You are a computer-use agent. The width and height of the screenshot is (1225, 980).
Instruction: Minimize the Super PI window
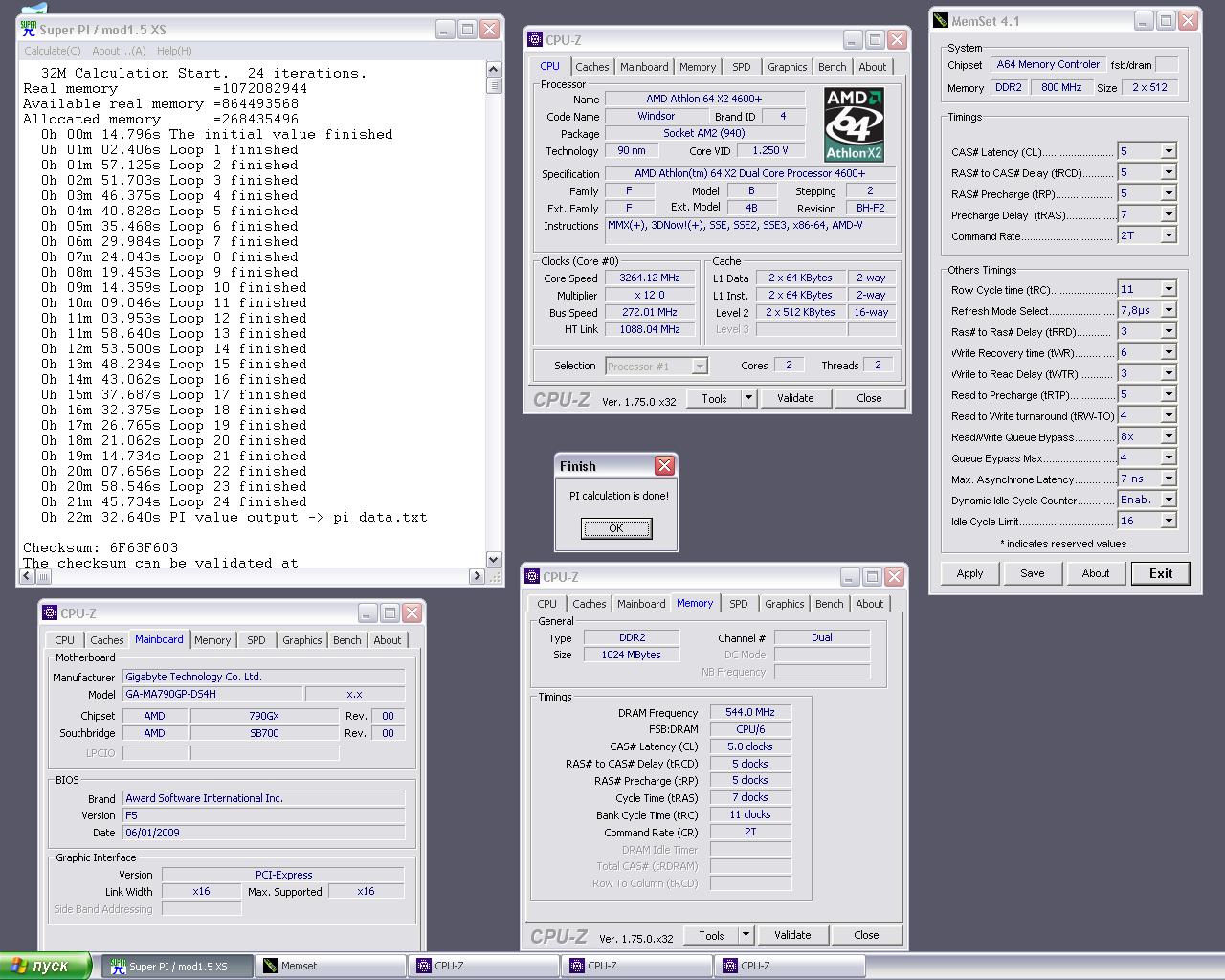pos(446,29)
